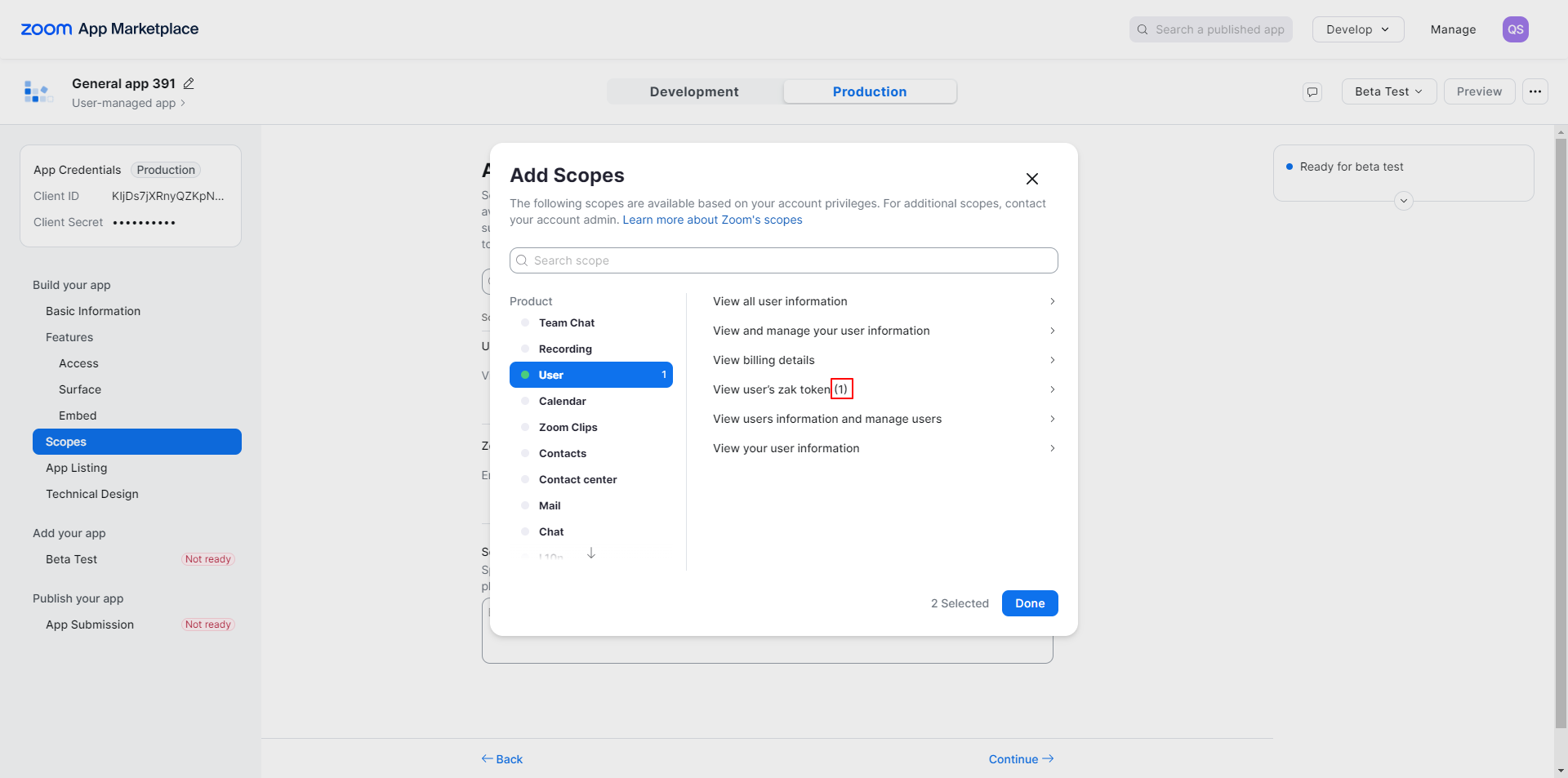Select the Calendar product
This screenshot has height=778, width=1568.
tap(563, 401)
